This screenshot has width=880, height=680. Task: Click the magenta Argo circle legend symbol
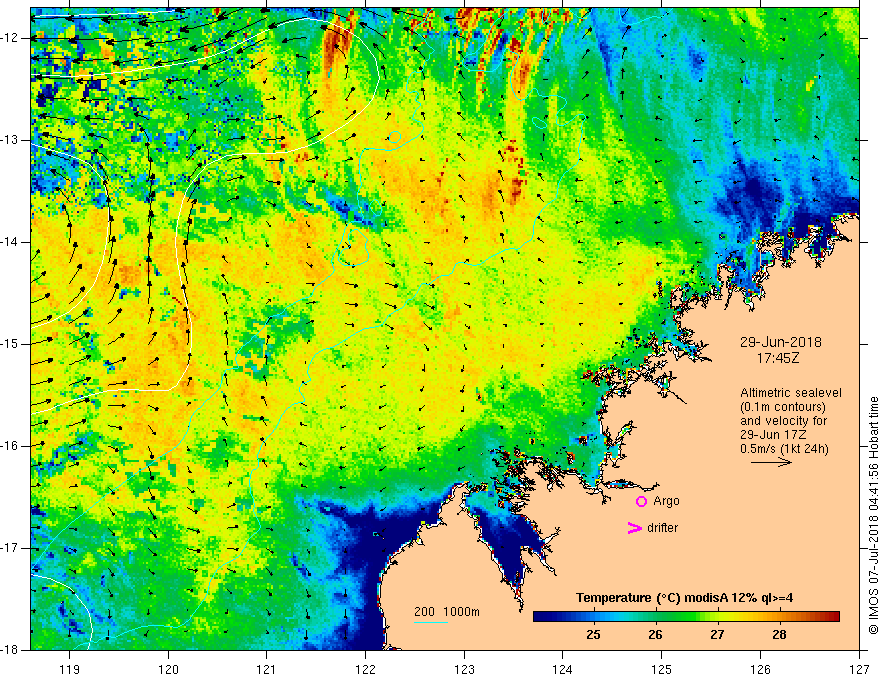(x=641, y=501)
